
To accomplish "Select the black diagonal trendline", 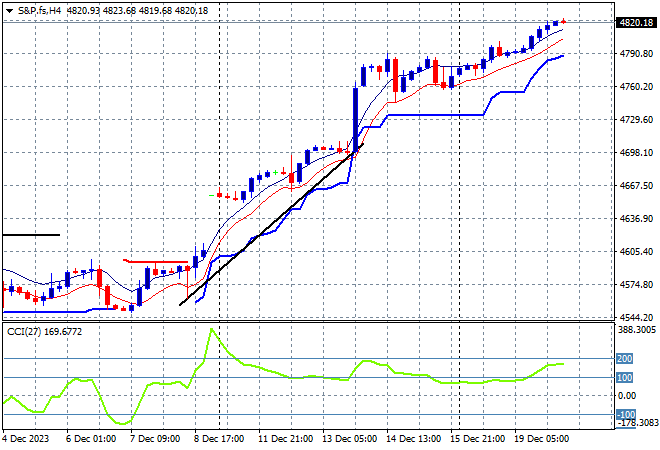I will 271,224.
